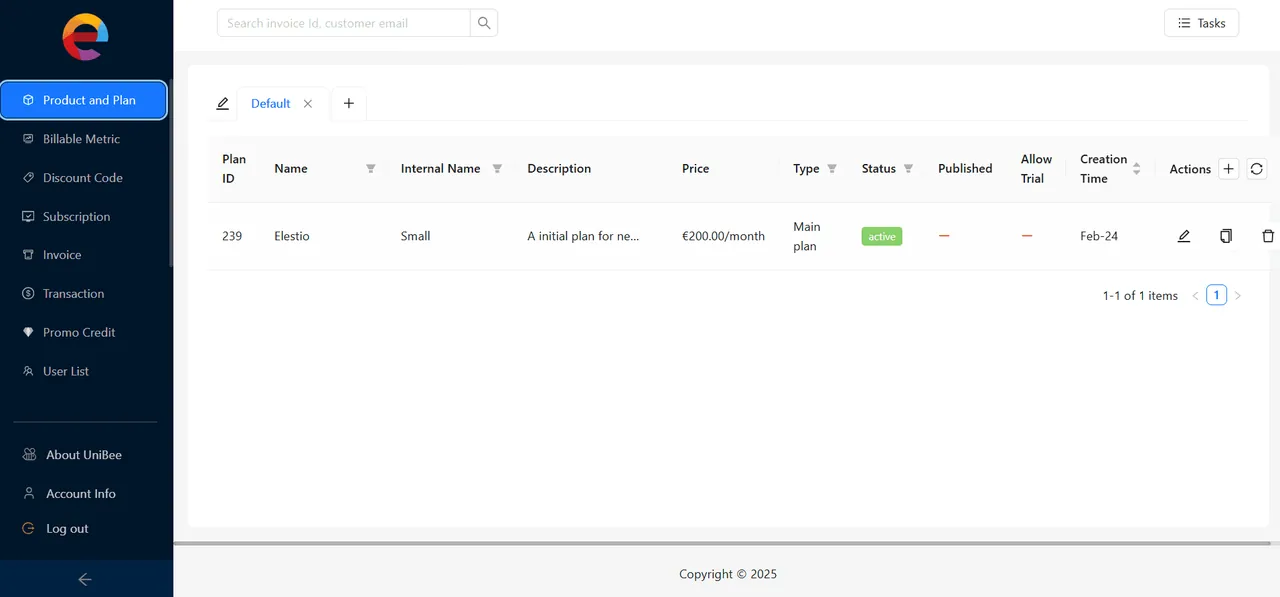This screenshot has width=1280, height=597.
Task: Click the UniBee logo in sidebar
Action: (86, 37)
